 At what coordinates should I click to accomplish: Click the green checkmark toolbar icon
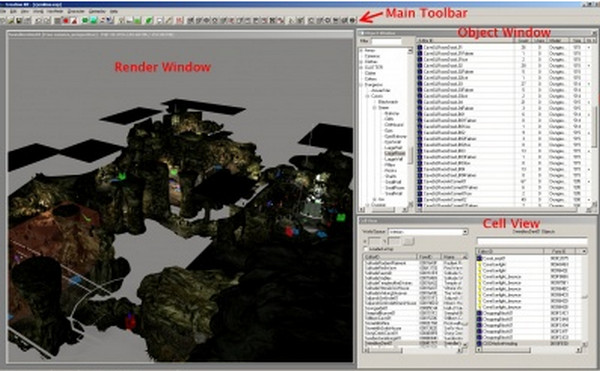[x=150, y=20]
